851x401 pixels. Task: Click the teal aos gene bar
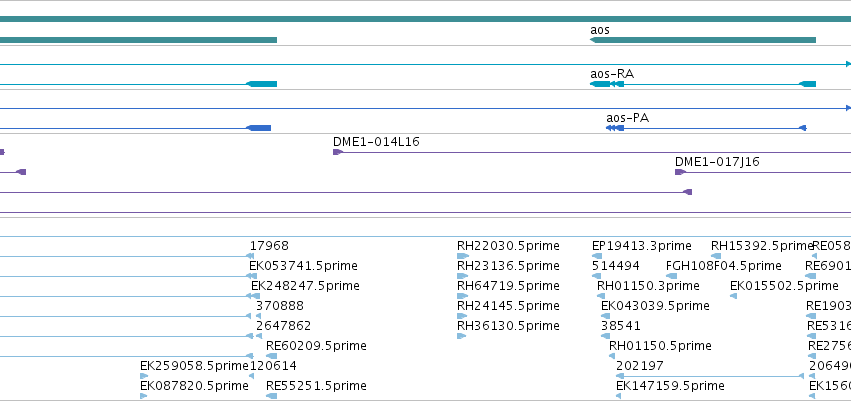703,40
